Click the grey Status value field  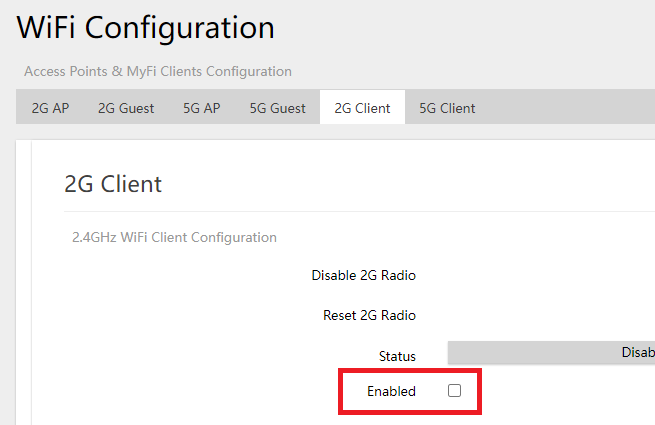click(x=550, y=352)
